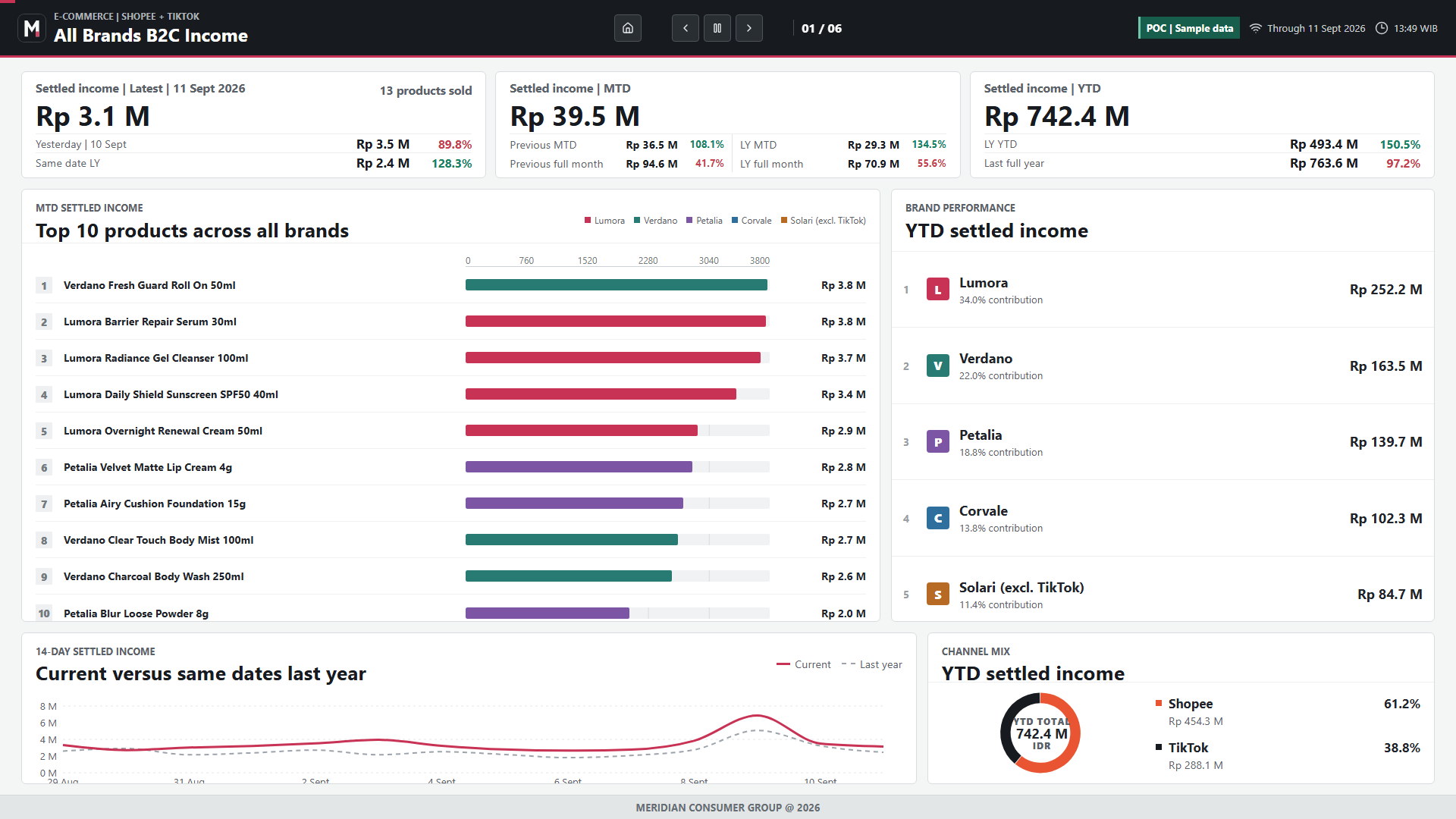
Task: Click the Rp 288.1 M TikTok amount
Action: pos(1195,765)
